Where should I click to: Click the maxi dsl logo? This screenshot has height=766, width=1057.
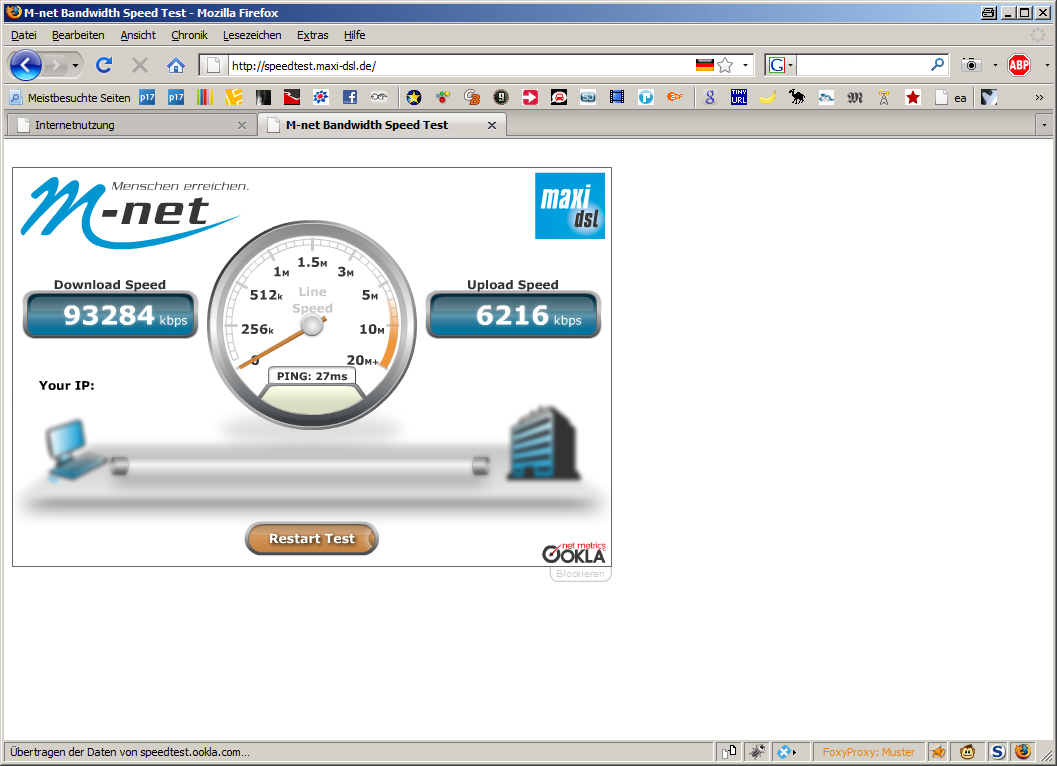coord(570,206)
